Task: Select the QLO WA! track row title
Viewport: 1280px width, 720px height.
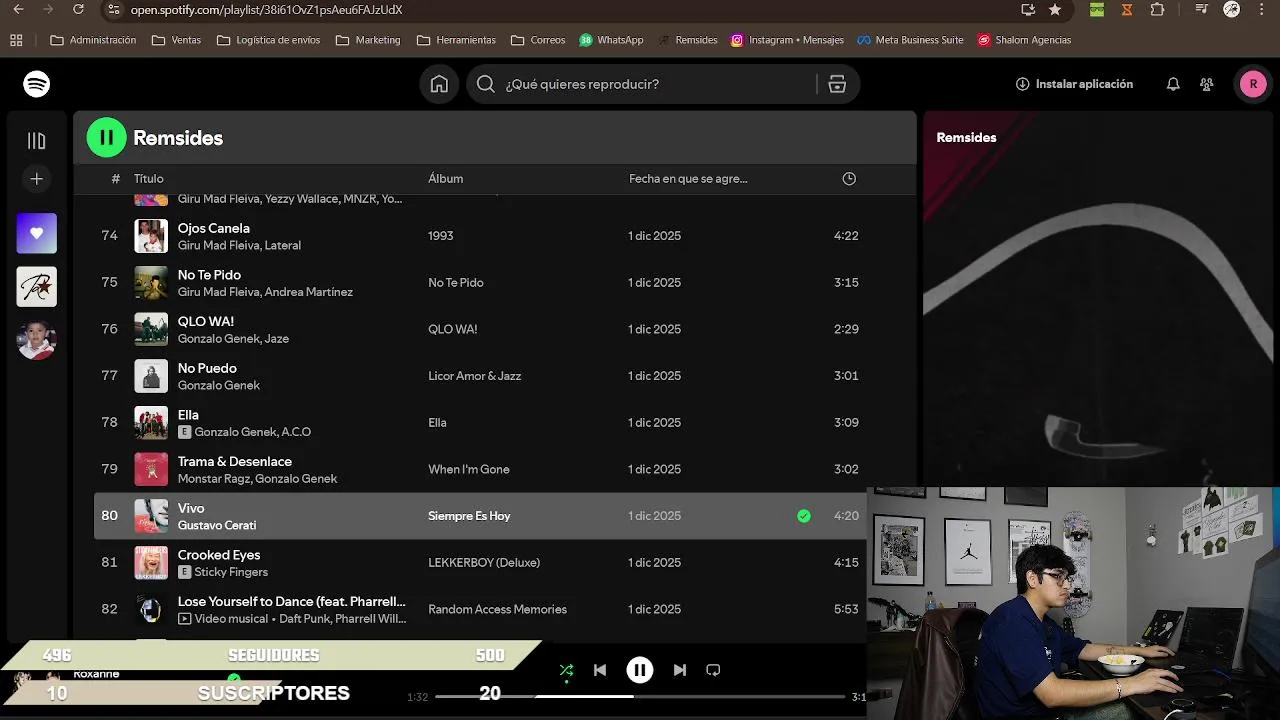Action: pos(206,321)
